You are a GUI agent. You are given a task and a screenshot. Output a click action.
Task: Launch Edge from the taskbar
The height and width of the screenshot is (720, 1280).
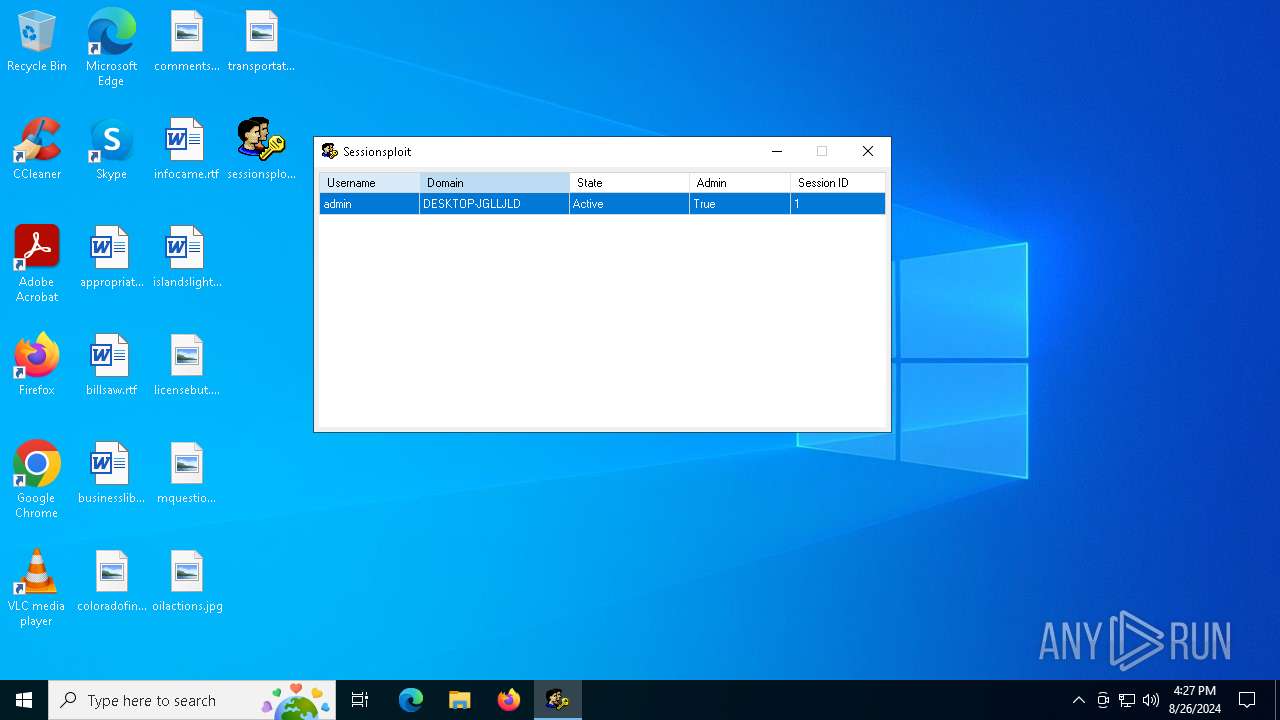point(411,700)
